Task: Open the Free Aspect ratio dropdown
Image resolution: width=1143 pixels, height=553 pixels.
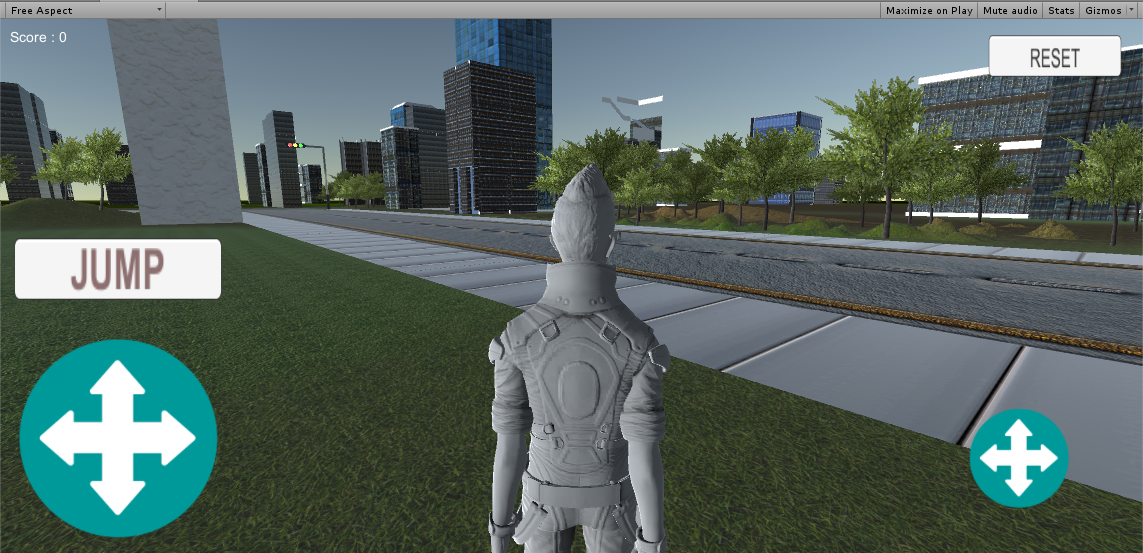Action: pos(83,10)
